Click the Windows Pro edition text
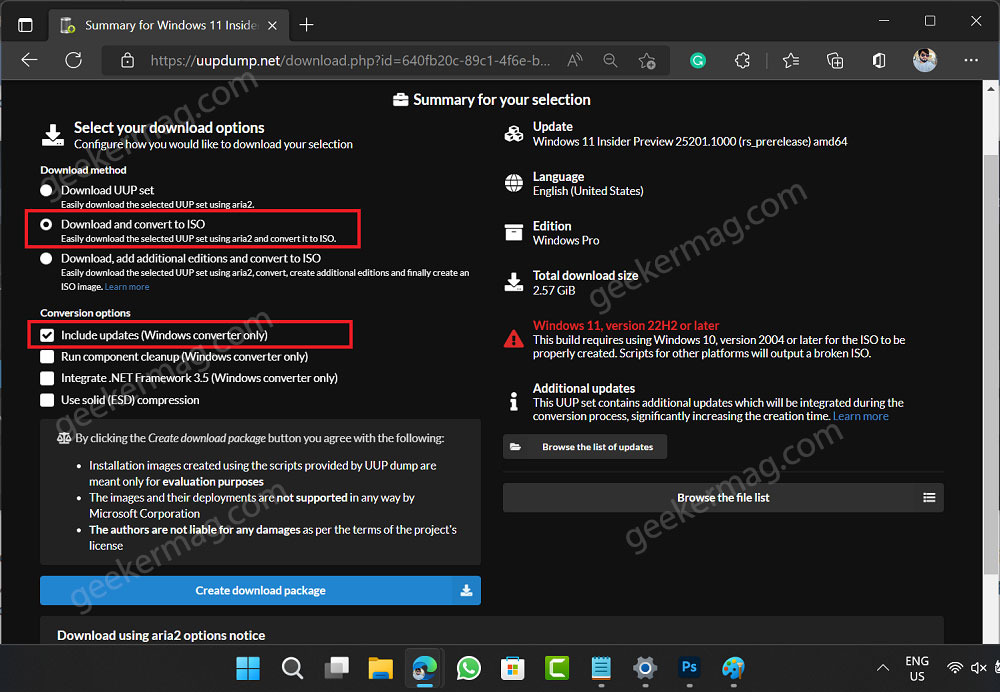Image resolution: width=1000 pixels, height=692 pixels. click(566, 240)
